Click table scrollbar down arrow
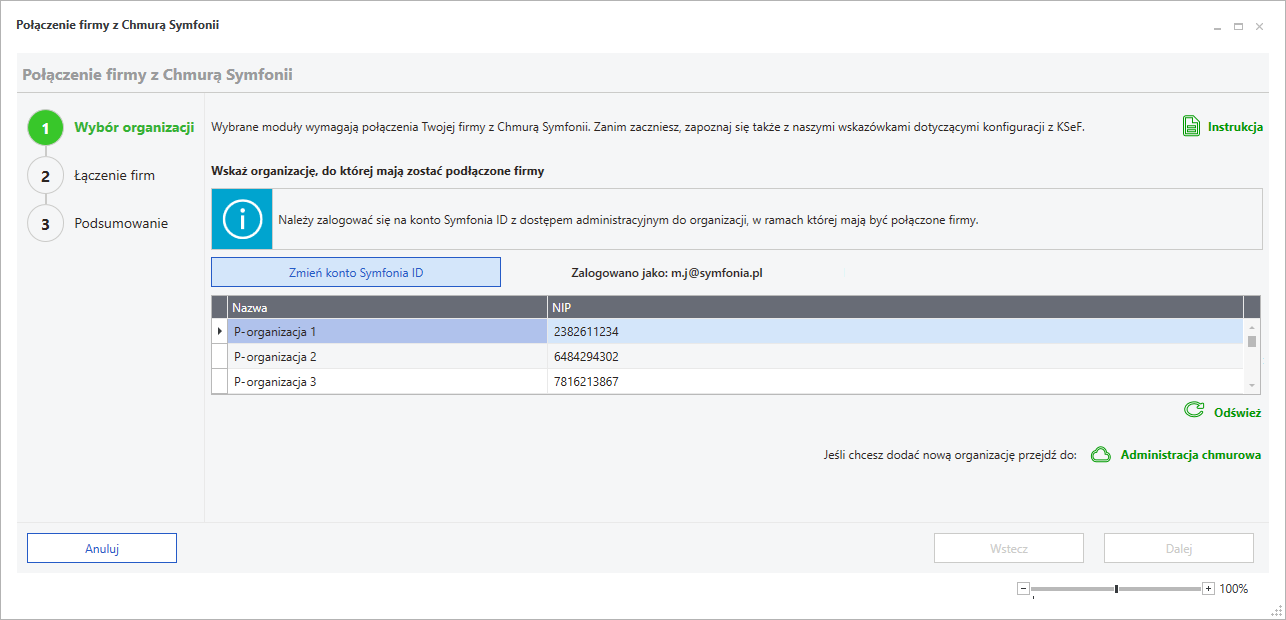Image resolution: width=1286 pixels, height=620 pixels. 1252,385
